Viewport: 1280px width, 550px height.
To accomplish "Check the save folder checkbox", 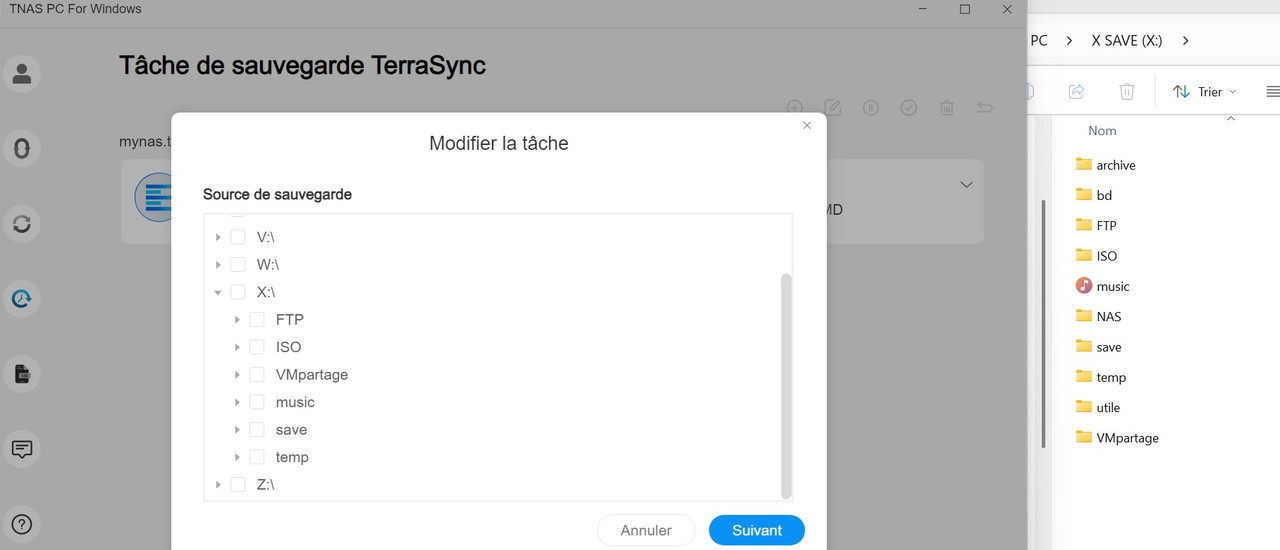I will tap(257, 430).
